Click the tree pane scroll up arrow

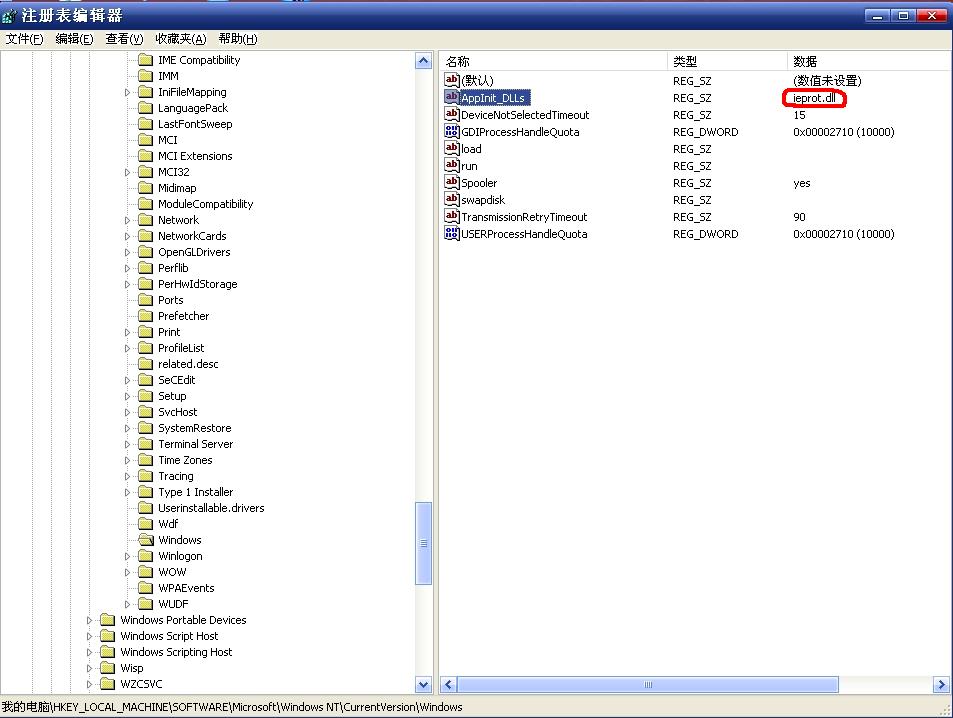click(424, 61)
